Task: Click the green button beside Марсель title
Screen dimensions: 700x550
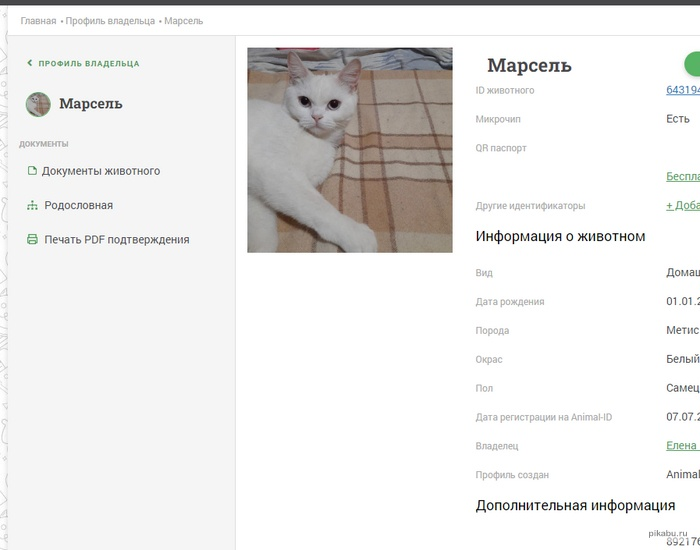Action: click(x=692, y=65)
